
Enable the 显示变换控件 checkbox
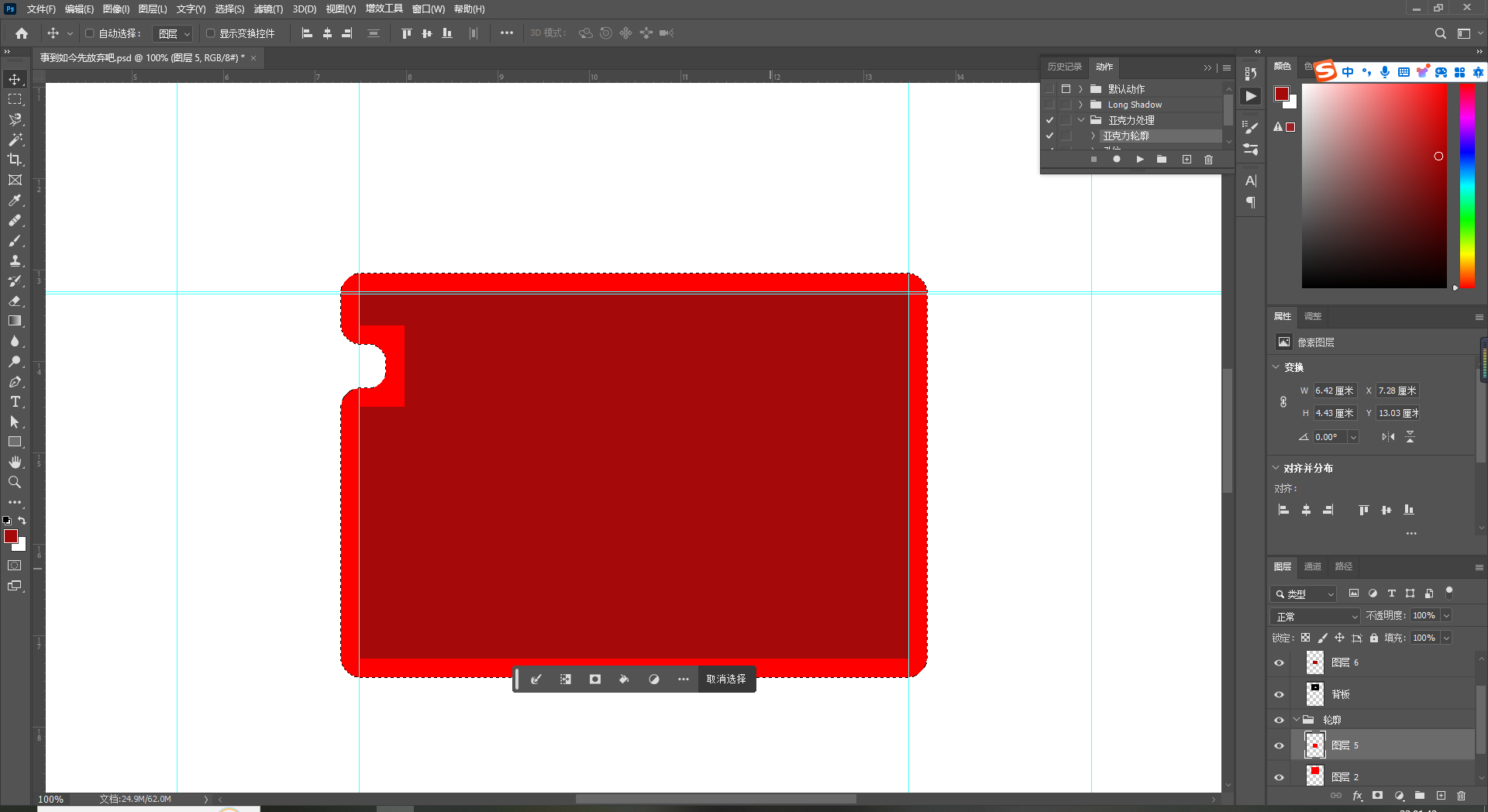(x=210, y=33)
